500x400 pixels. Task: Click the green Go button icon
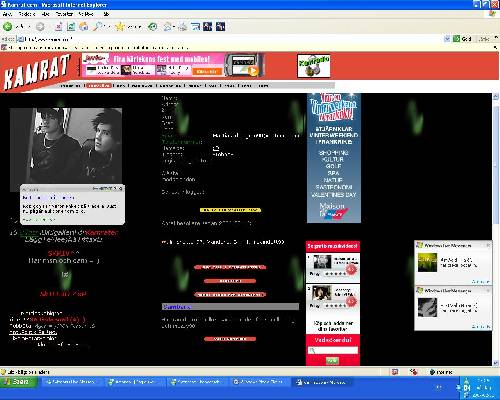pos(456,39)
